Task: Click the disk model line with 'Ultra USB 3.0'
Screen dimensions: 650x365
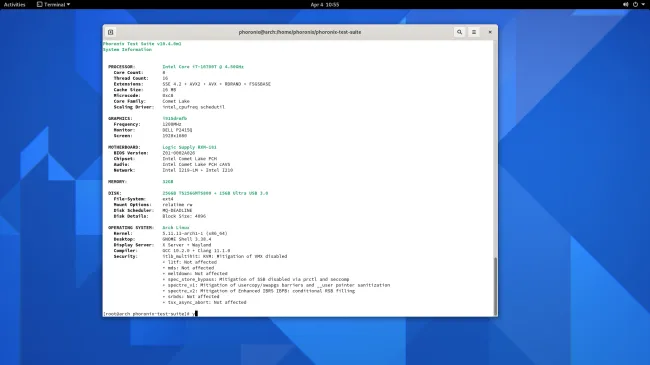Action: pyautogui.click(x=215, y=193)
